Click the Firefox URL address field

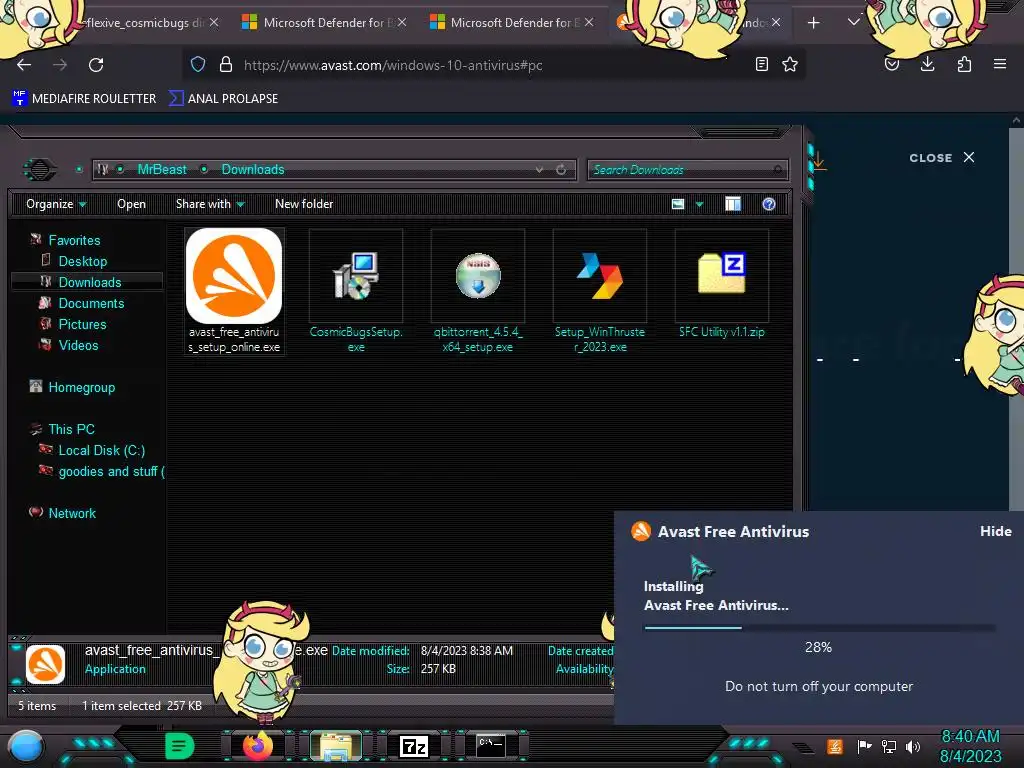(x=493, y=65)
